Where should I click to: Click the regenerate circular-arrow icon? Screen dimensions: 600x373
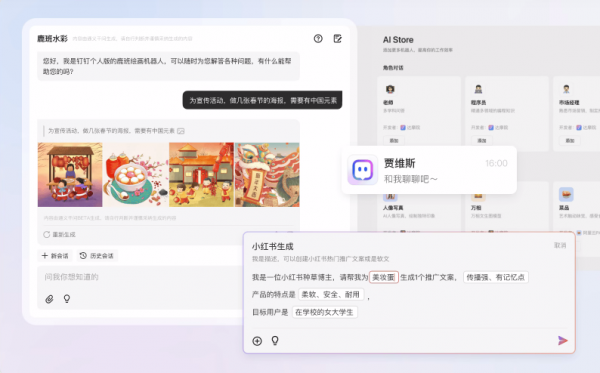pos(46,235)
